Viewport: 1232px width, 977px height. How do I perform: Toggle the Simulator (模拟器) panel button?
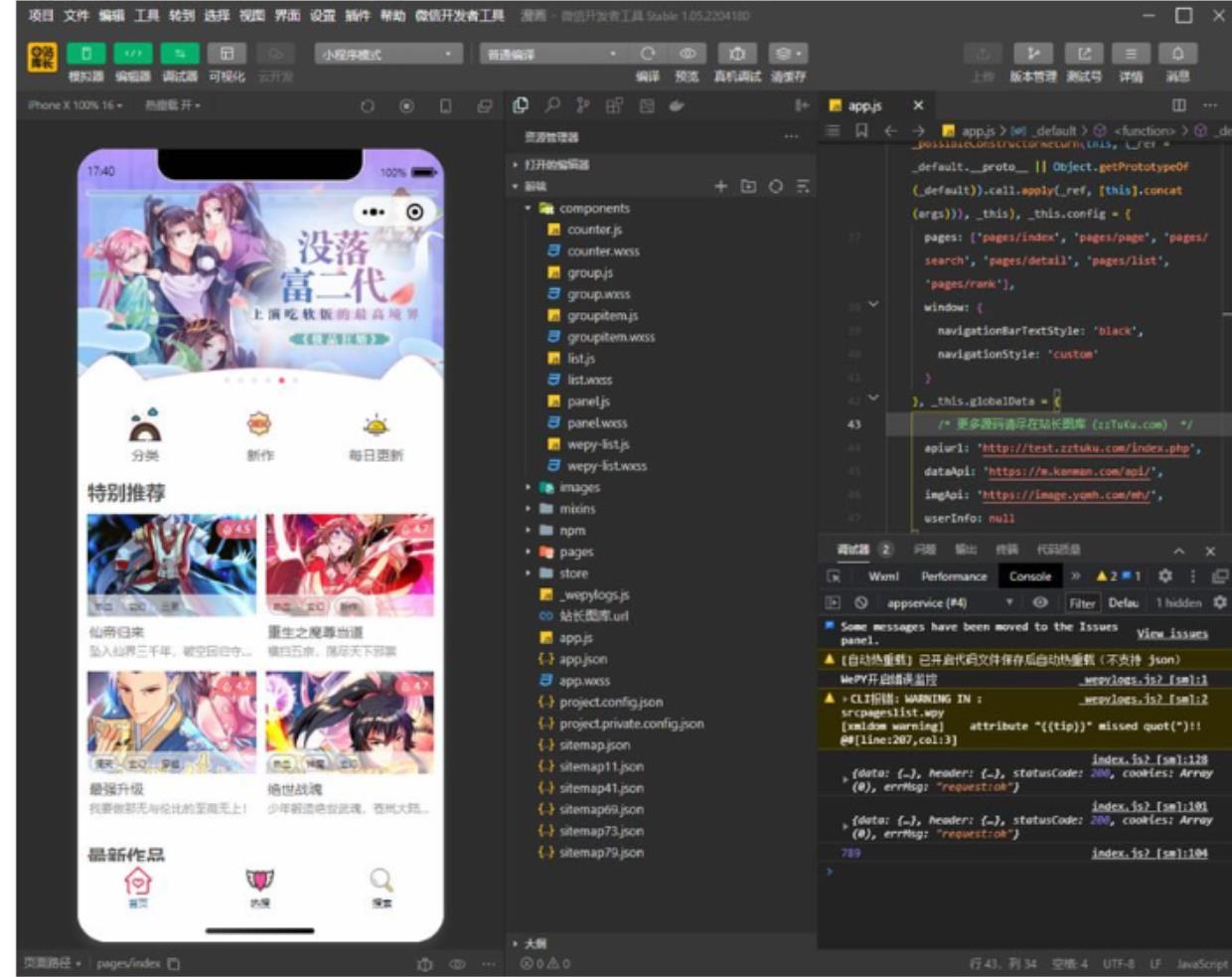tap(86, 54)
